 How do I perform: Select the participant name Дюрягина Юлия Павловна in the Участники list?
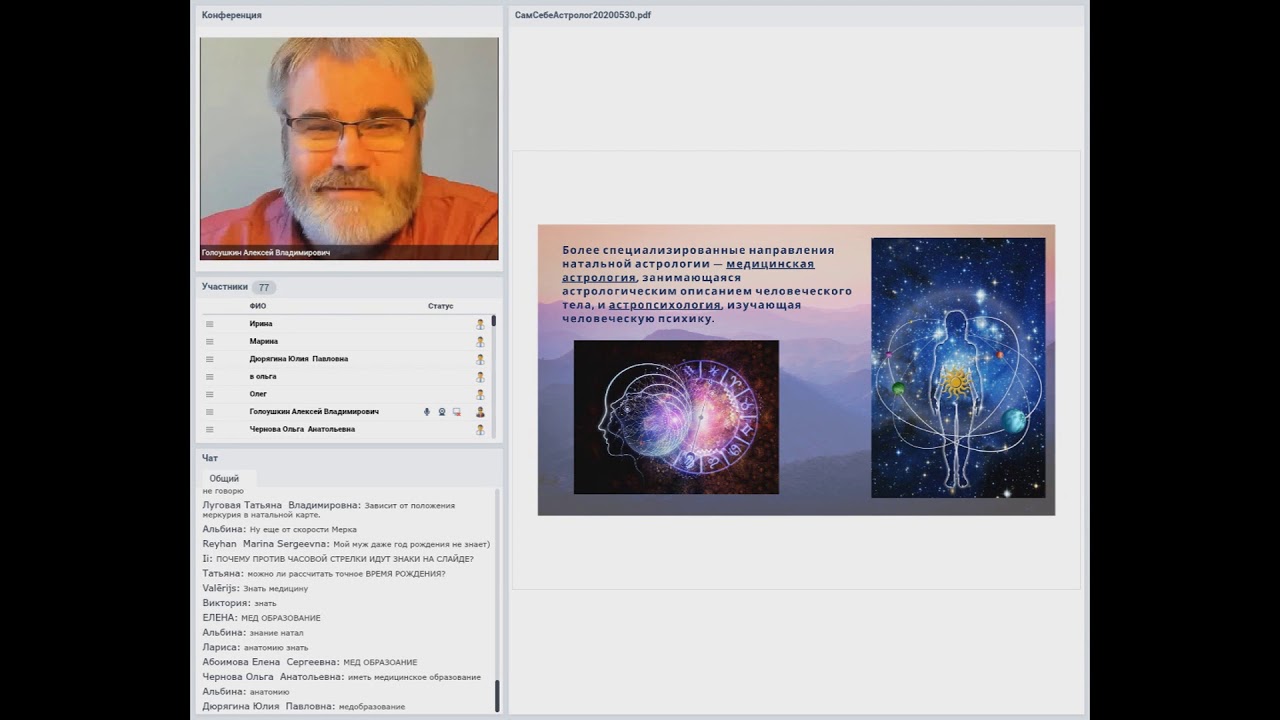(x=299, y=359)
